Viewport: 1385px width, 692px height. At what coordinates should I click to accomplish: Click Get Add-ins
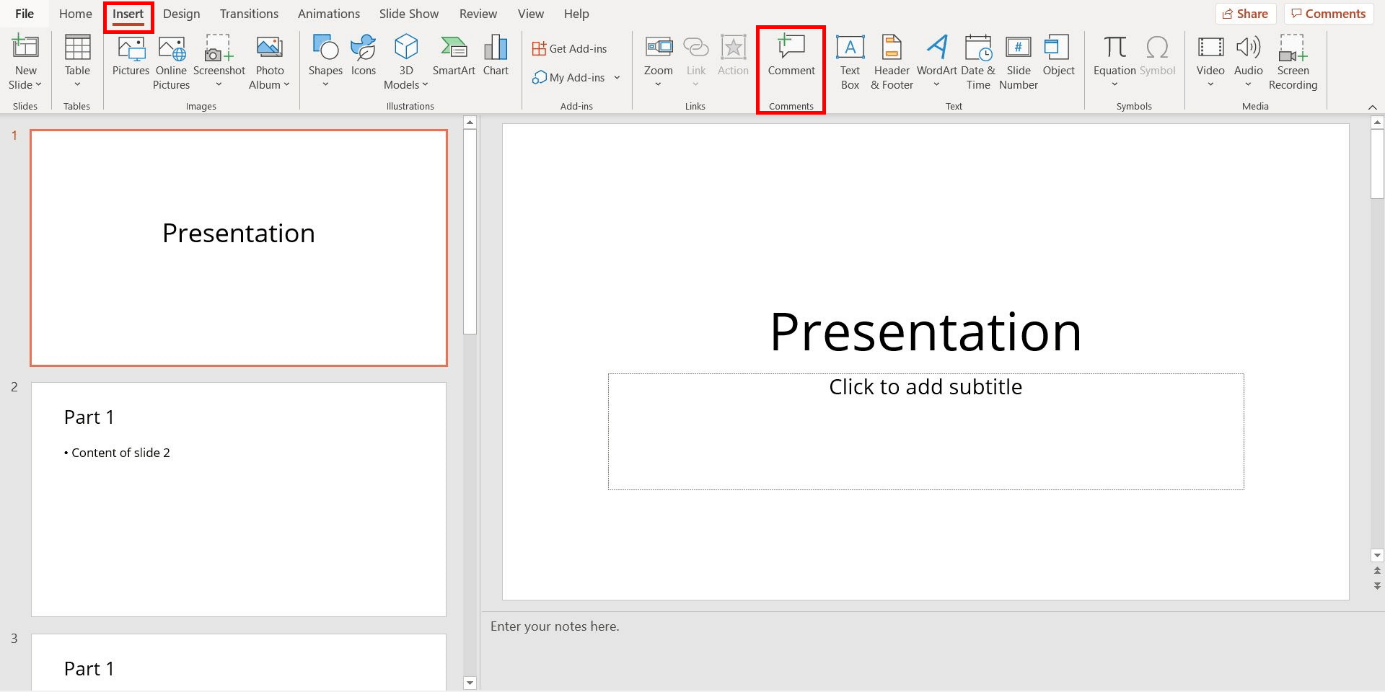coord(569,49)
